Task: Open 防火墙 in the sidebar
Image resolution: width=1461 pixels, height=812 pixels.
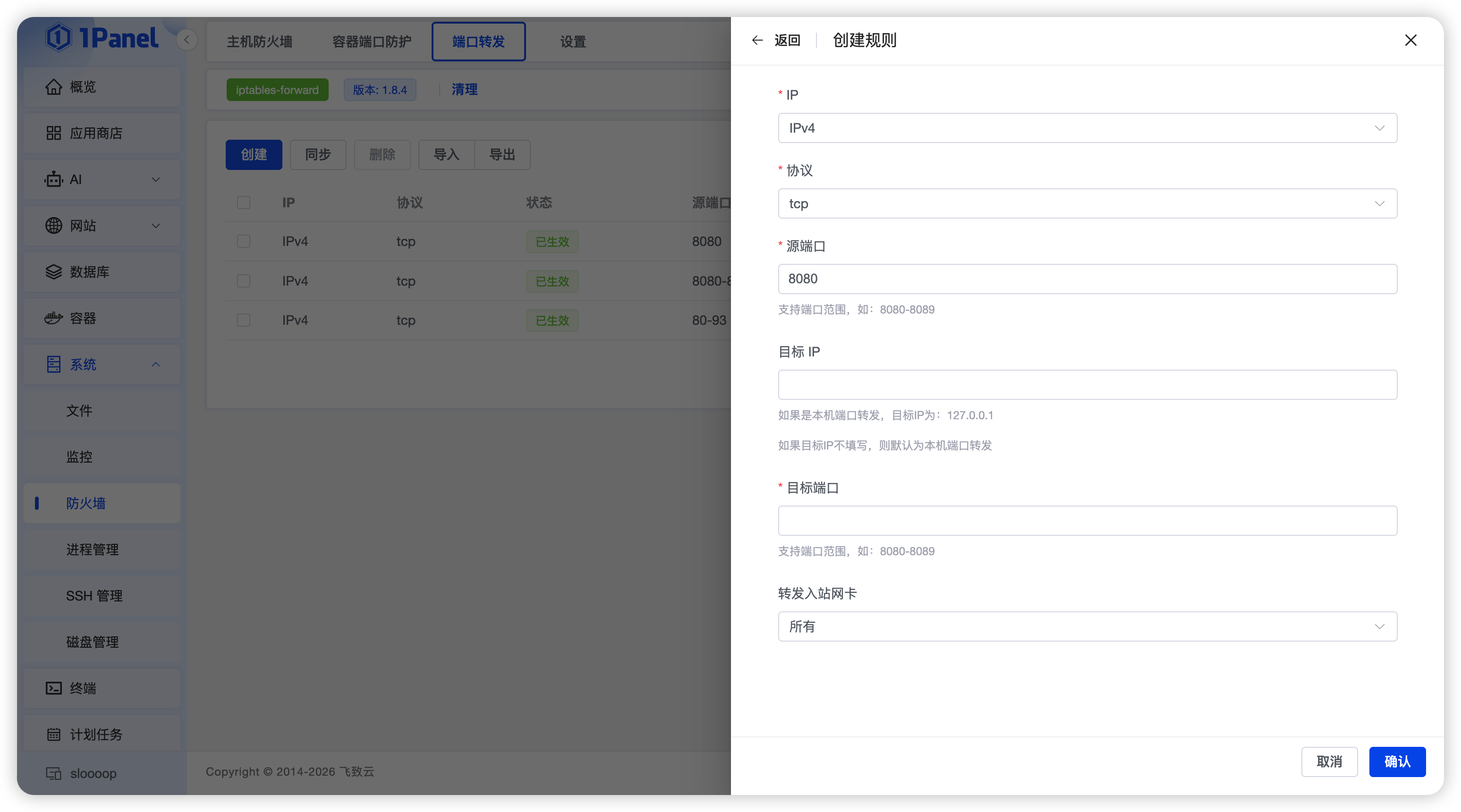Action: click(x=102, y=504)
